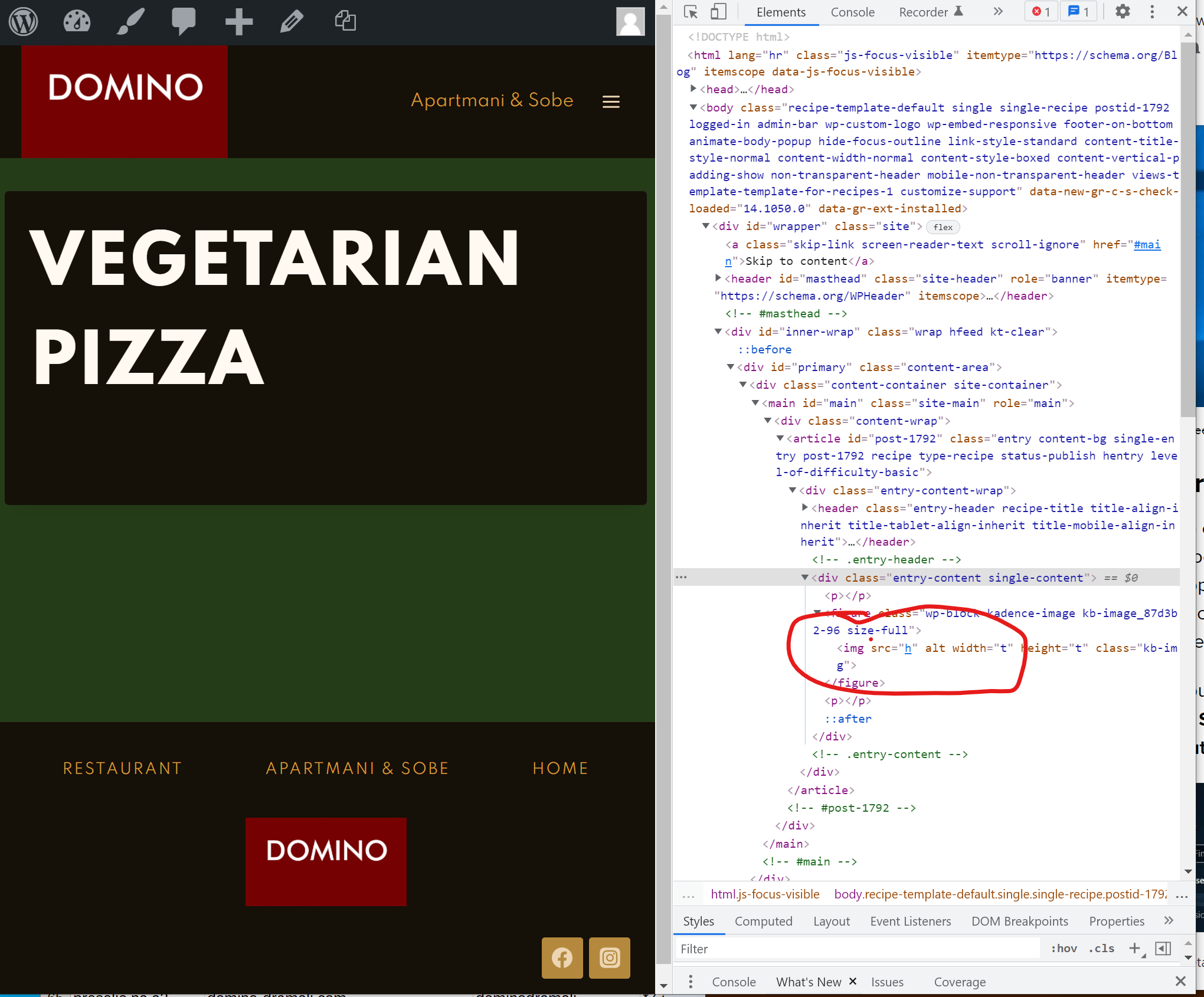
Task: Collapse the article#post-1792 node
Action: pyautogui.click(x=780, y=438)
